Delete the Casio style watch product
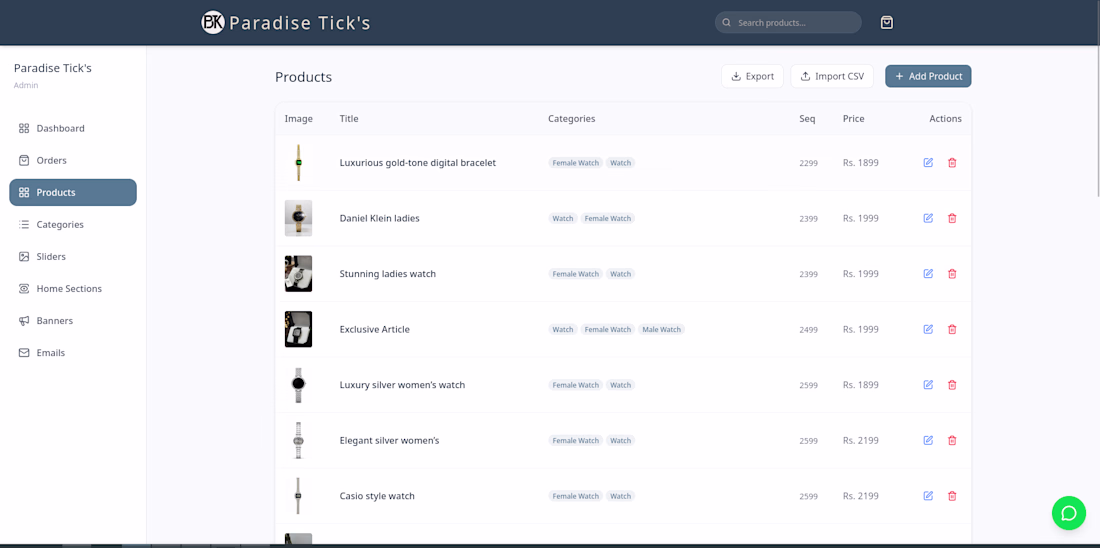Viewport: 1100px width, 548px height. (952, 496)
